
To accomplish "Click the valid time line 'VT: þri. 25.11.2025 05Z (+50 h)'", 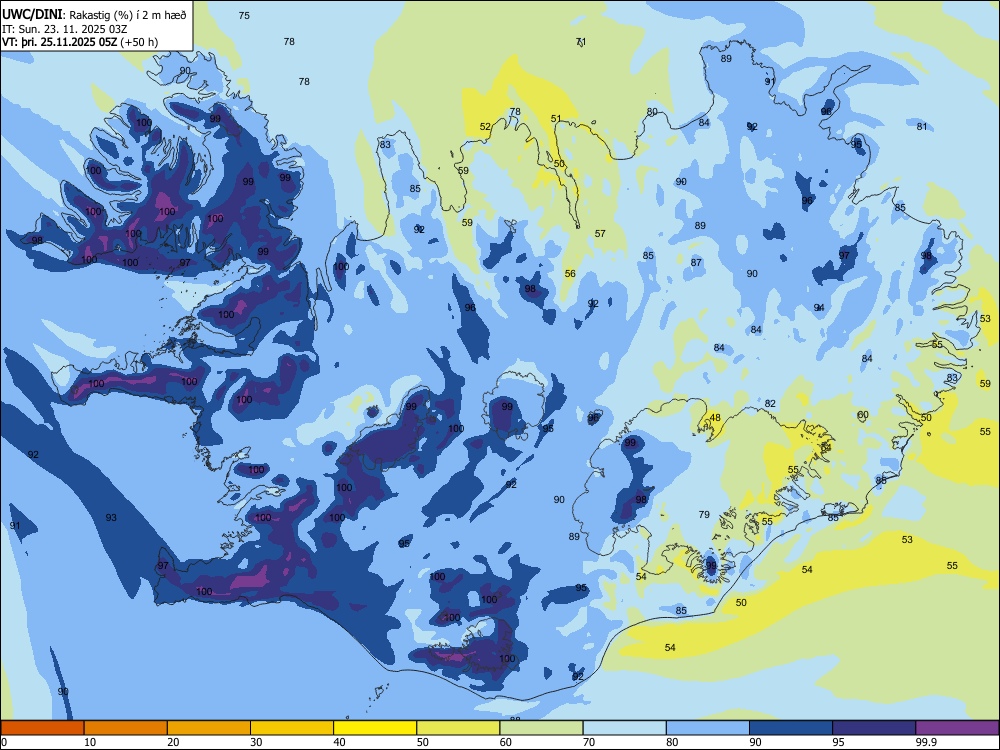I will pos(80,42).
